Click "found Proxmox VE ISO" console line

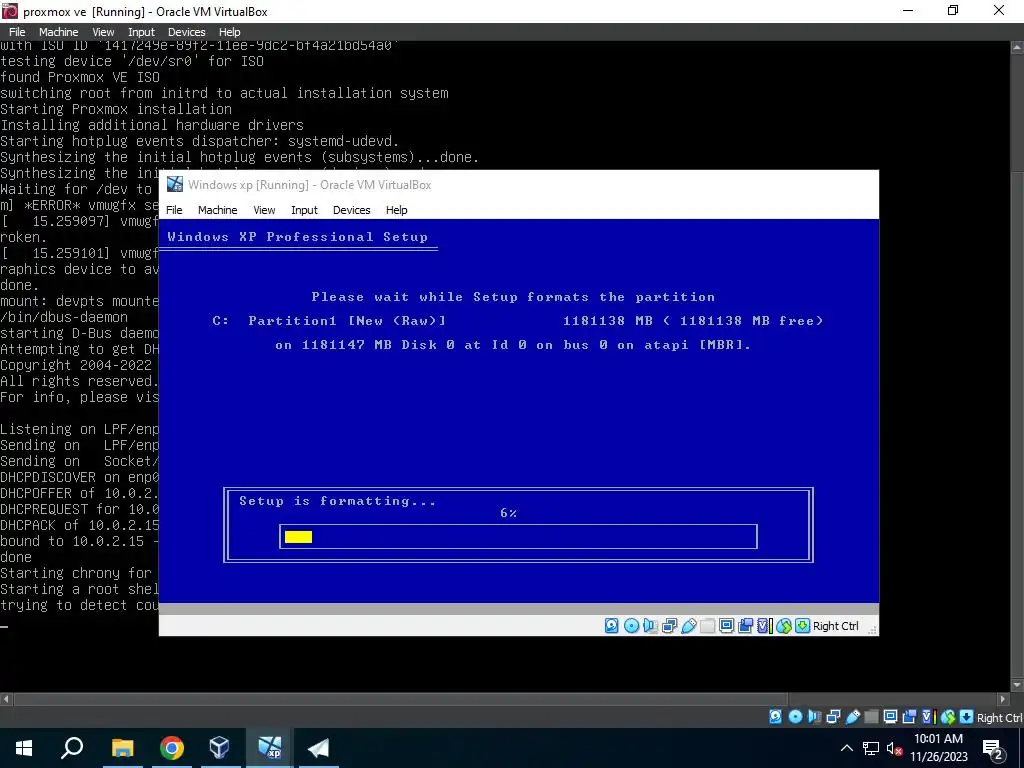[80, 76]
